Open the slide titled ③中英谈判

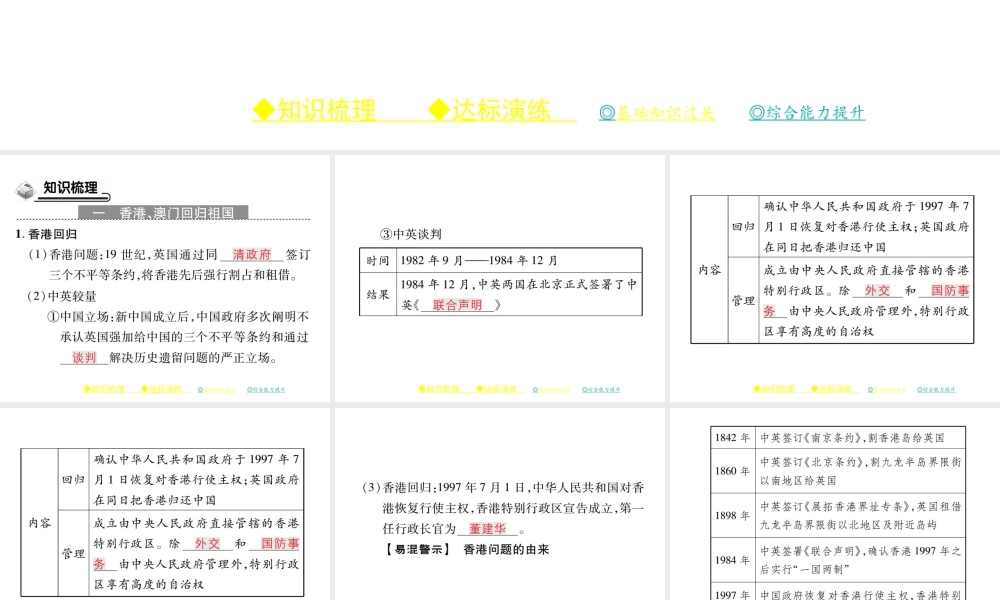click(x=500, y=278)
